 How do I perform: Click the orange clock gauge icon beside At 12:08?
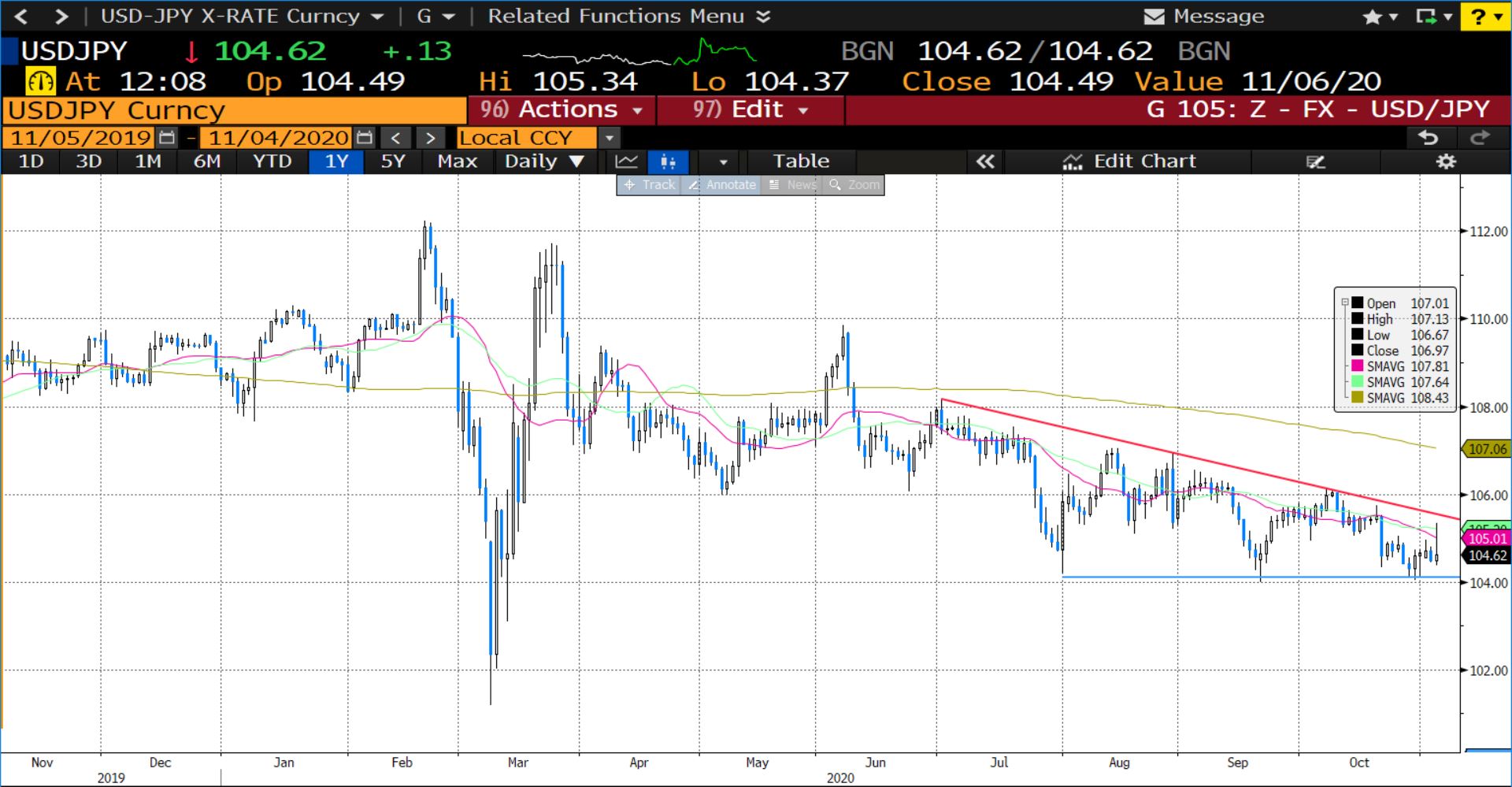[x=40, y=81]
